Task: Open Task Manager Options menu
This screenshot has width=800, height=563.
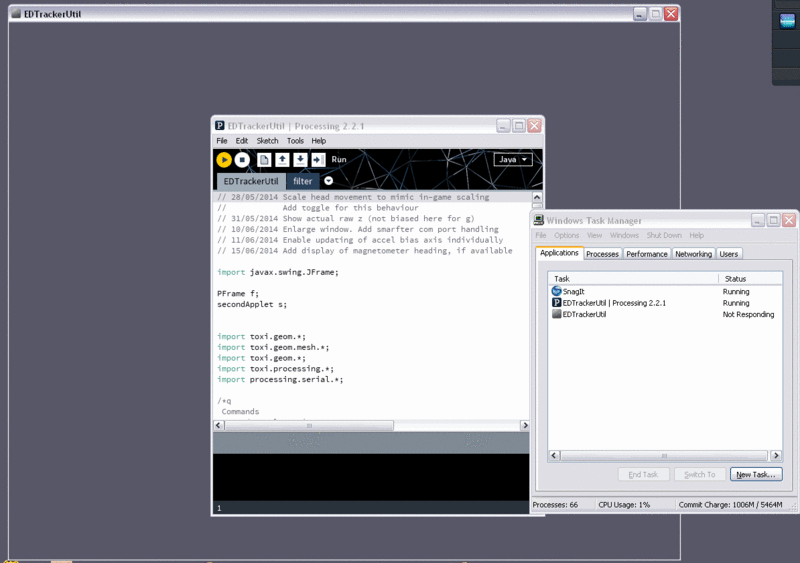Action: (566, 235)
